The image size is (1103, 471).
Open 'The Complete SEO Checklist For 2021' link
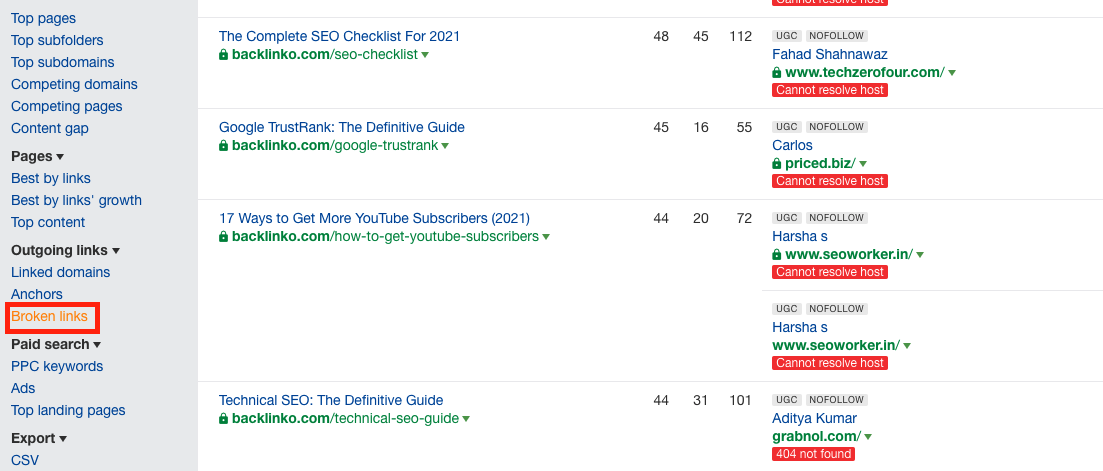pyautogui.click(x=339, y=36)
